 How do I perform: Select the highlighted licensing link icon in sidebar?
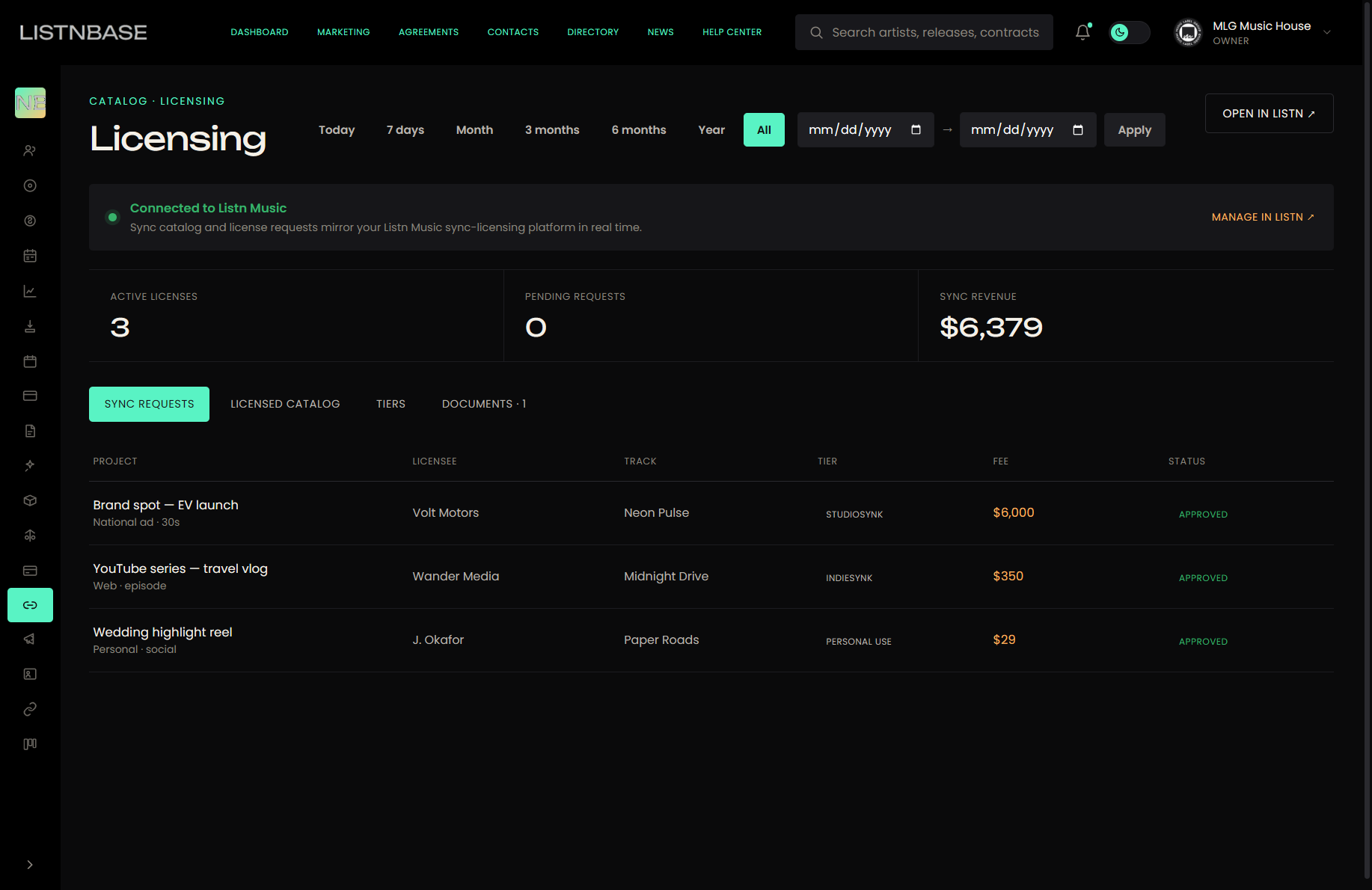pyautogui.click(x=30, y=605)
